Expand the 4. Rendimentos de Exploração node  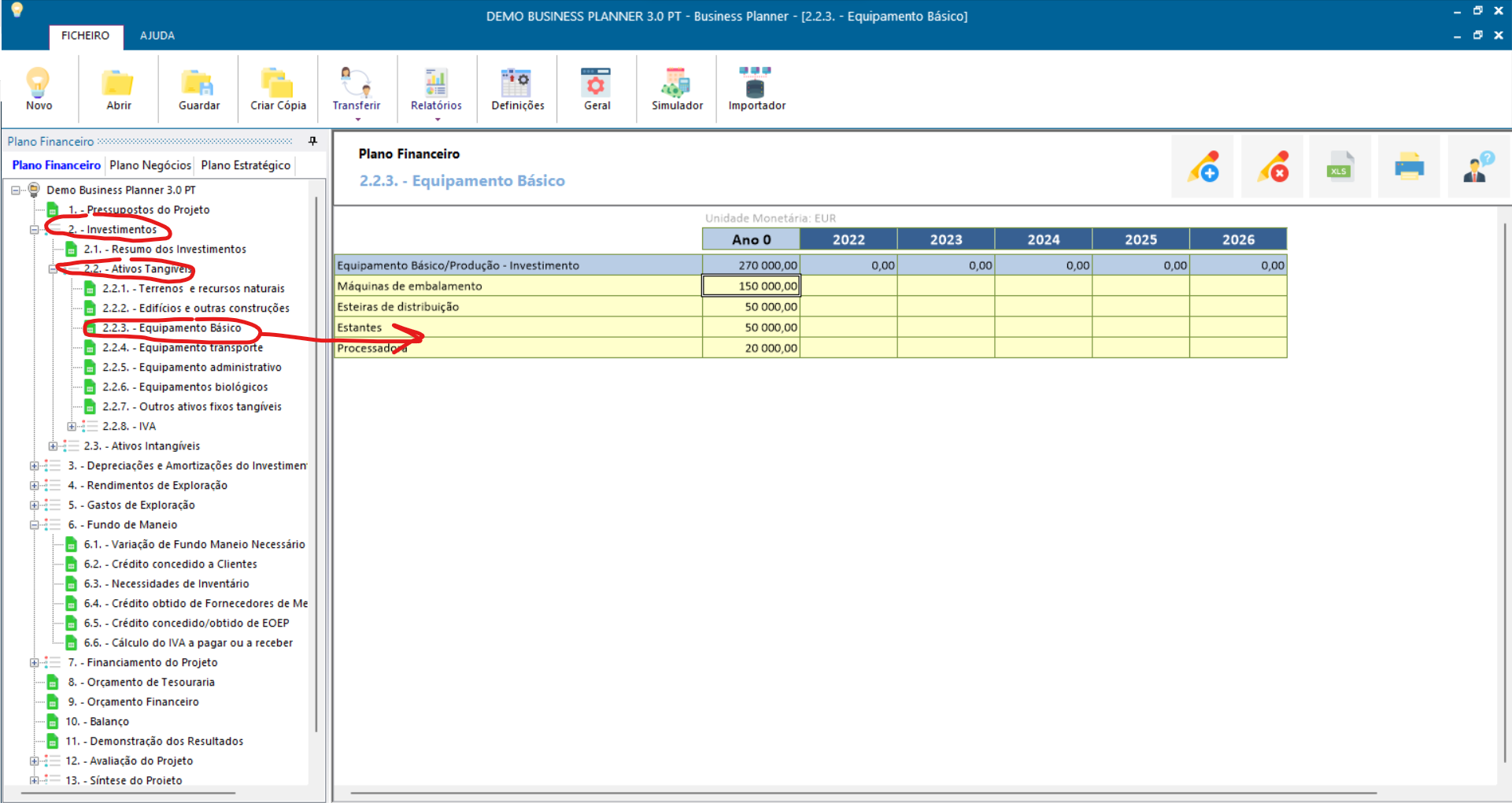34,486
